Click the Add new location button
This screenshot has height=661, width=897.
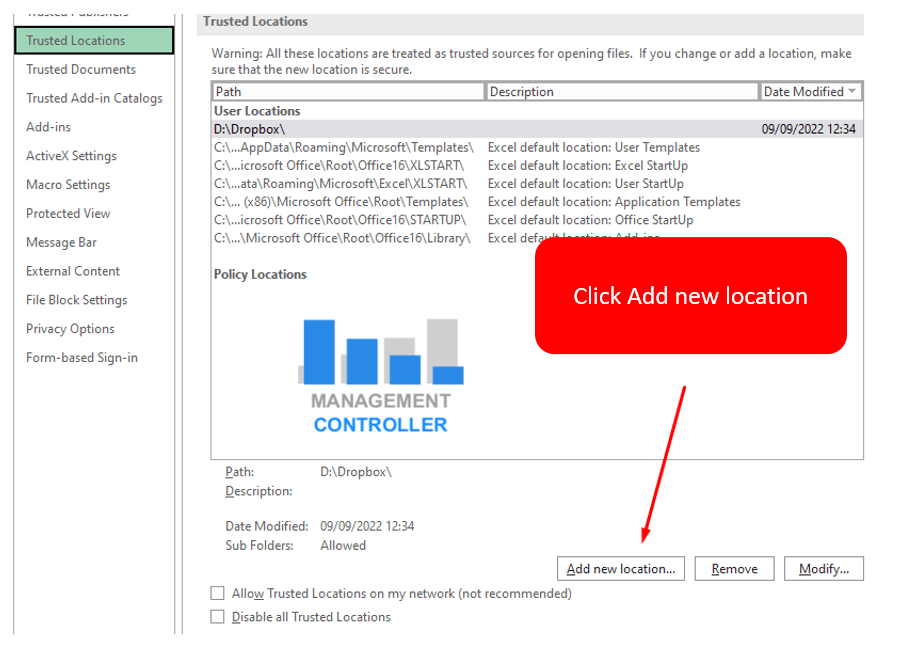click(x=620, y=568)
